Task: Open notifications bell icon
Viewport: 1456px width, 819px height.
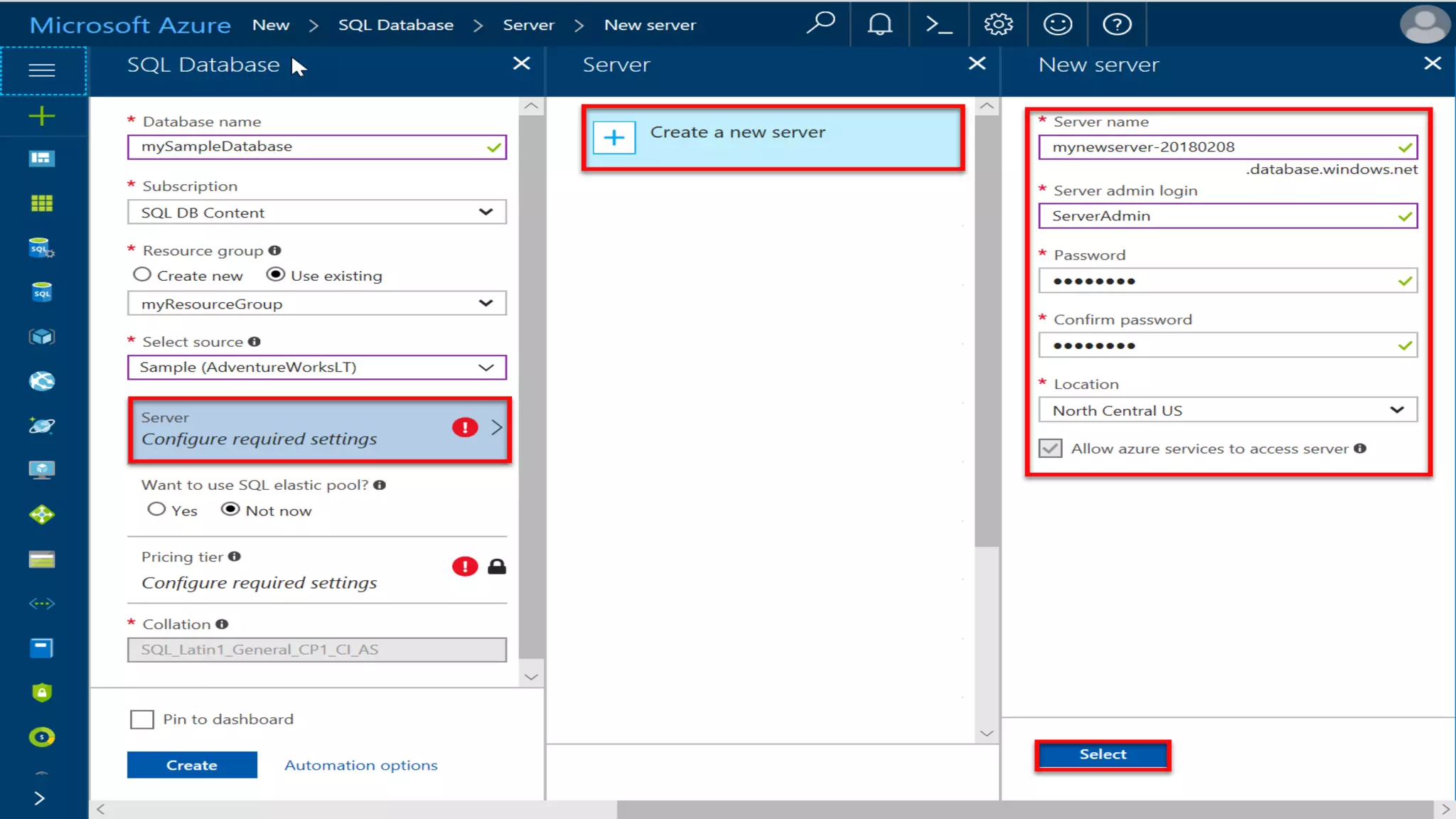Action: click(879, 24)
